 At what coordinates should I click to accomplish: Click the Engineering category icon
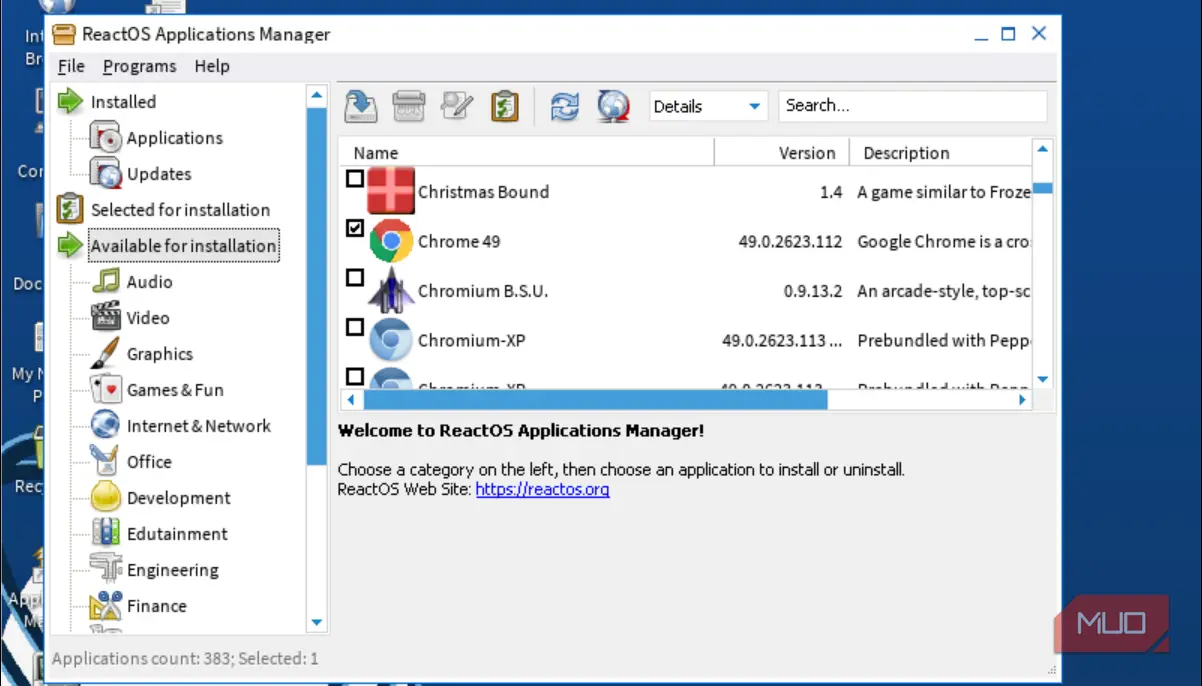[x=105, y=569]
